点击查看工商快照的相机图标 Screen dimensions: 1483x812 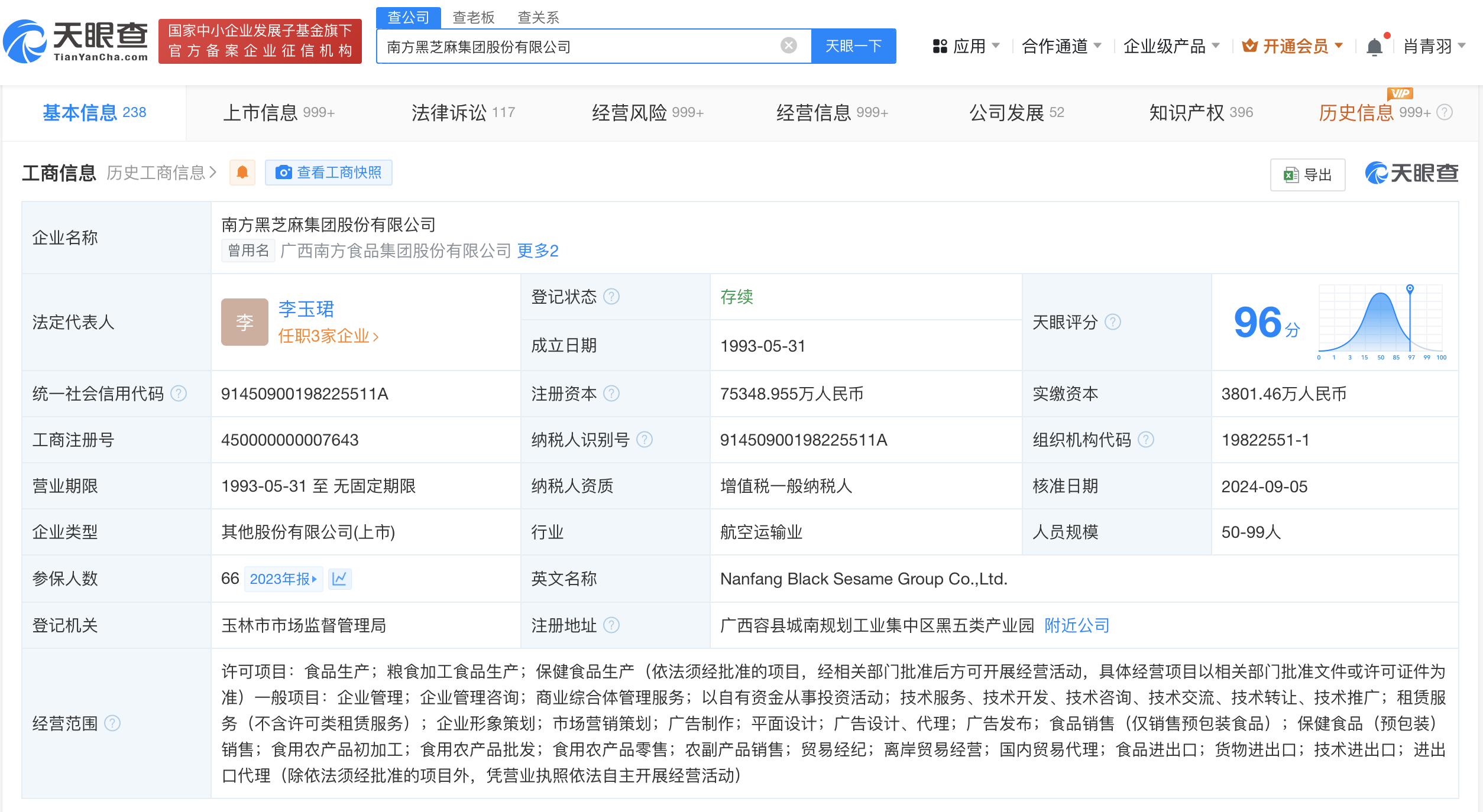(284, 173)
